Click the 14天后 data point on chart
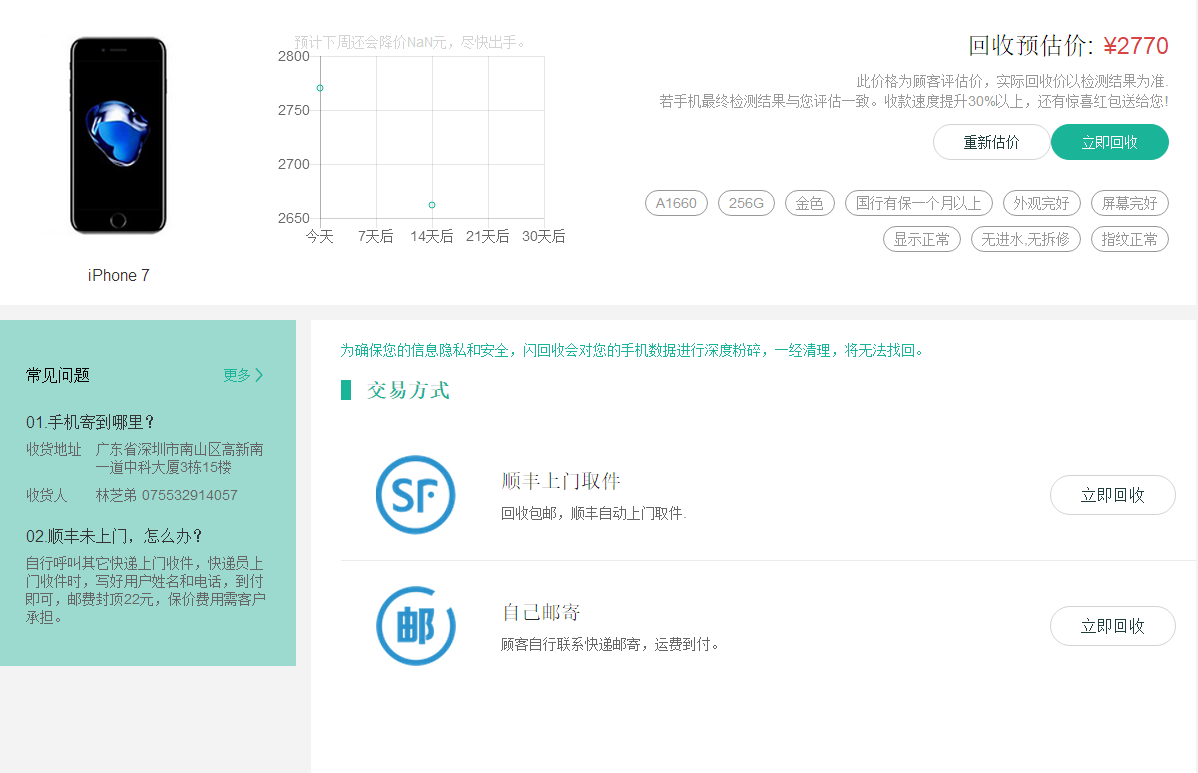1198x773 pixels. 432,205
